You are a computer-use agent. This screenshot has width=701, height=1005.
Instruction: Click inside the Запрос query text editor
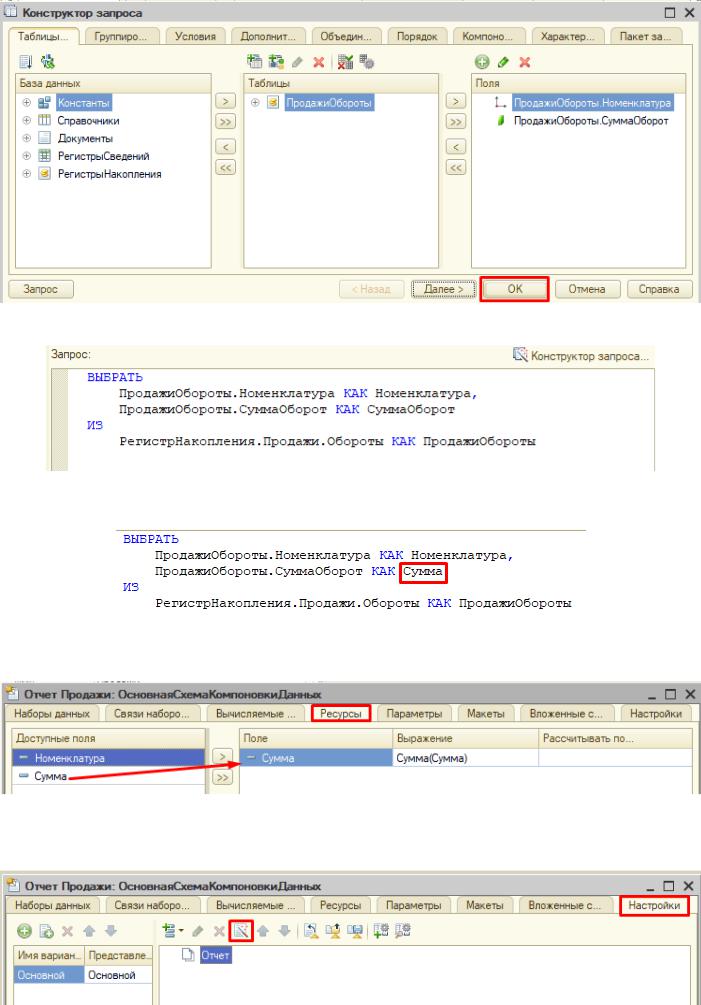[x=361, y=419]
